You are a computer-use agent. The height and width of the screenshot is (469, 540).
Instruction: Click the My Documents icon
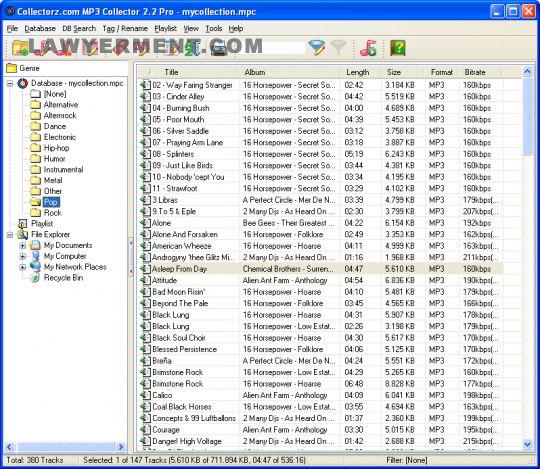coord(35,245)
